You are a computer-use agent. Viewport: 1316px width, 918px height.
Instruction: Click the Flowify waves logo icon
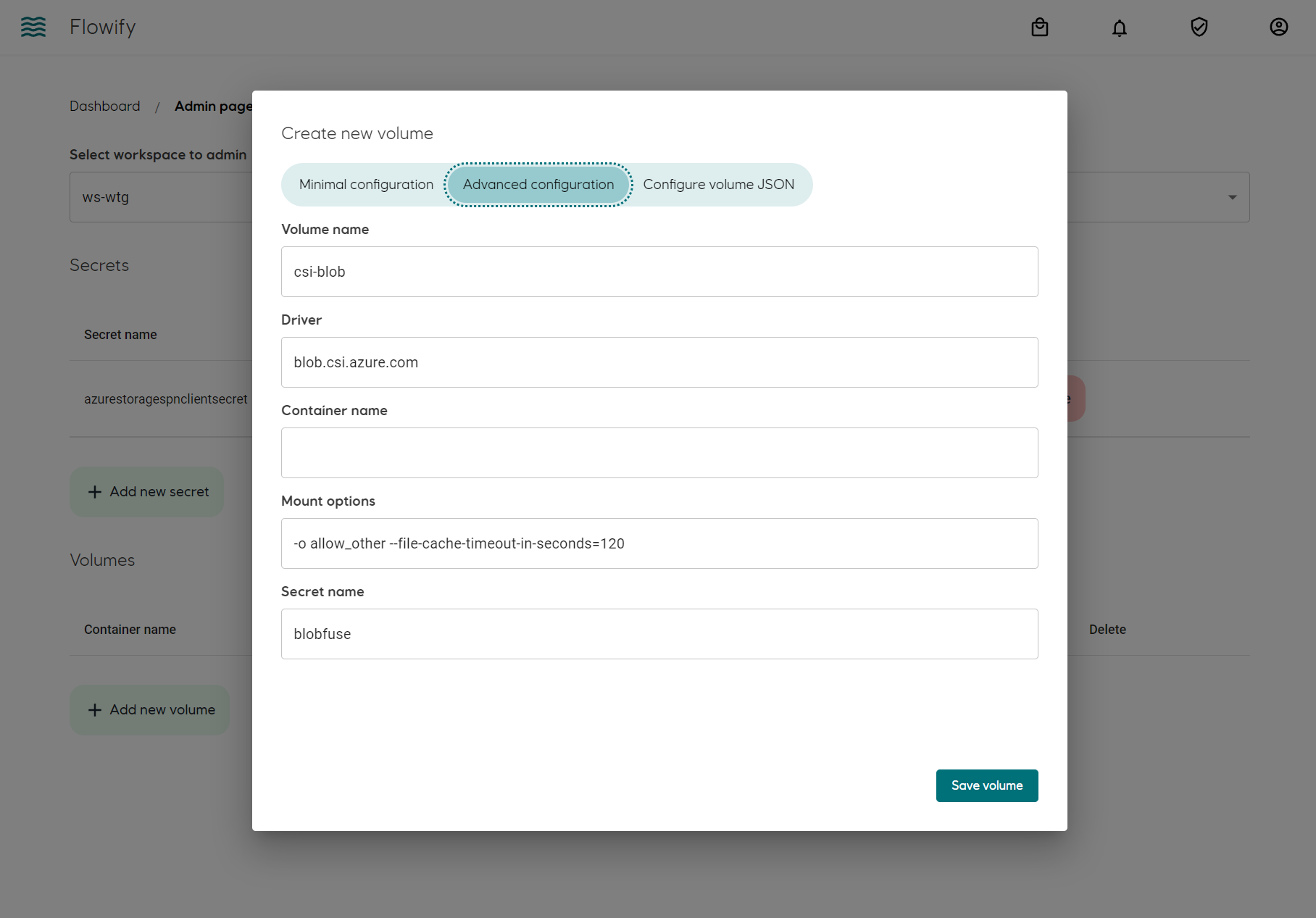click(33, 27)
